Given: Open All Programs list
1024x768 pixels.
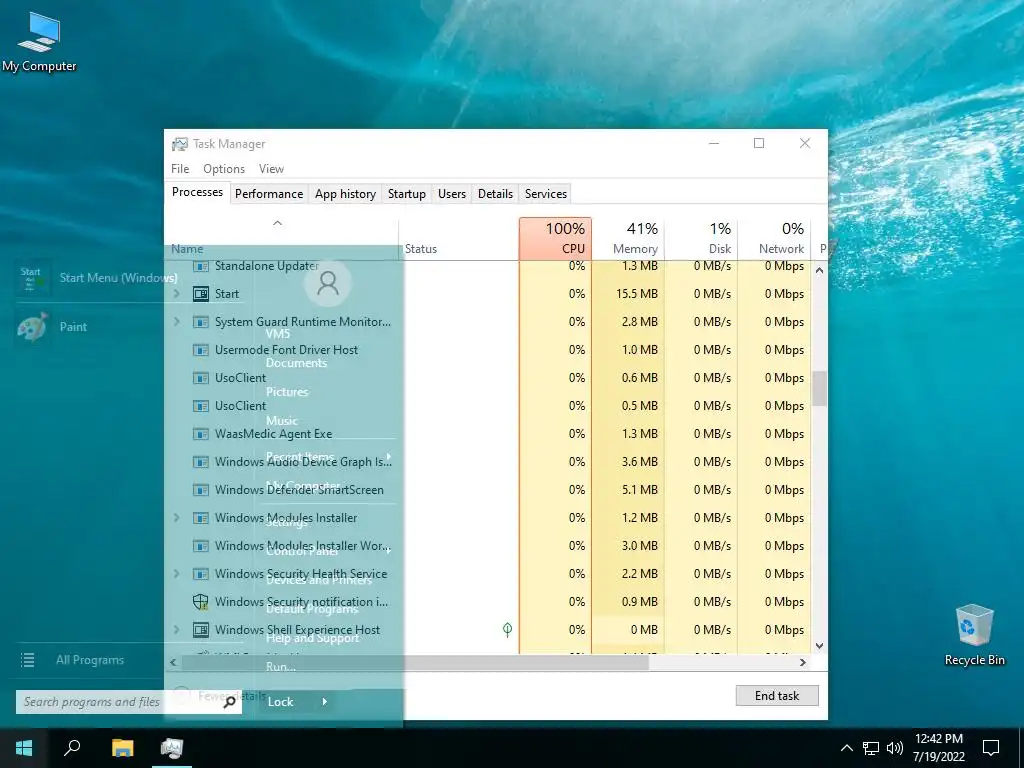Looking at the screenshot, I should pyautogui.click(x=89, y=660).
